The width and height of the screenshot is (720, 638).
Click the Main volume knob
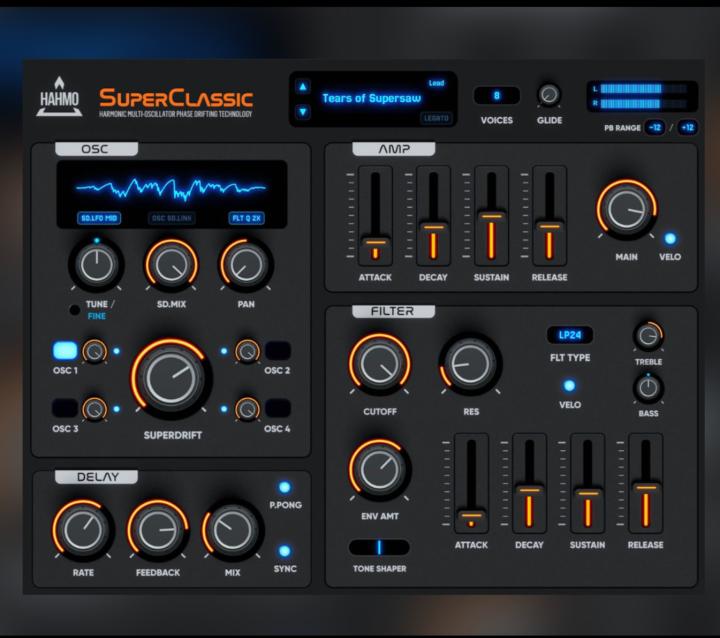627,209
